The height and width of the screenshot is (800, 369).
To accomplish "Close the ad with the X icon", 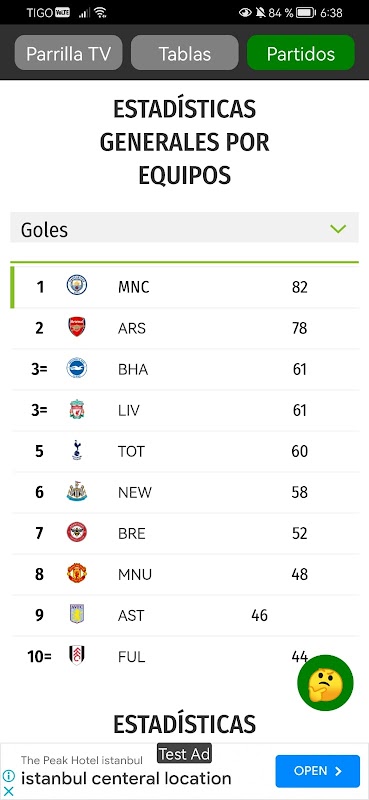I will tap(8, 791).
